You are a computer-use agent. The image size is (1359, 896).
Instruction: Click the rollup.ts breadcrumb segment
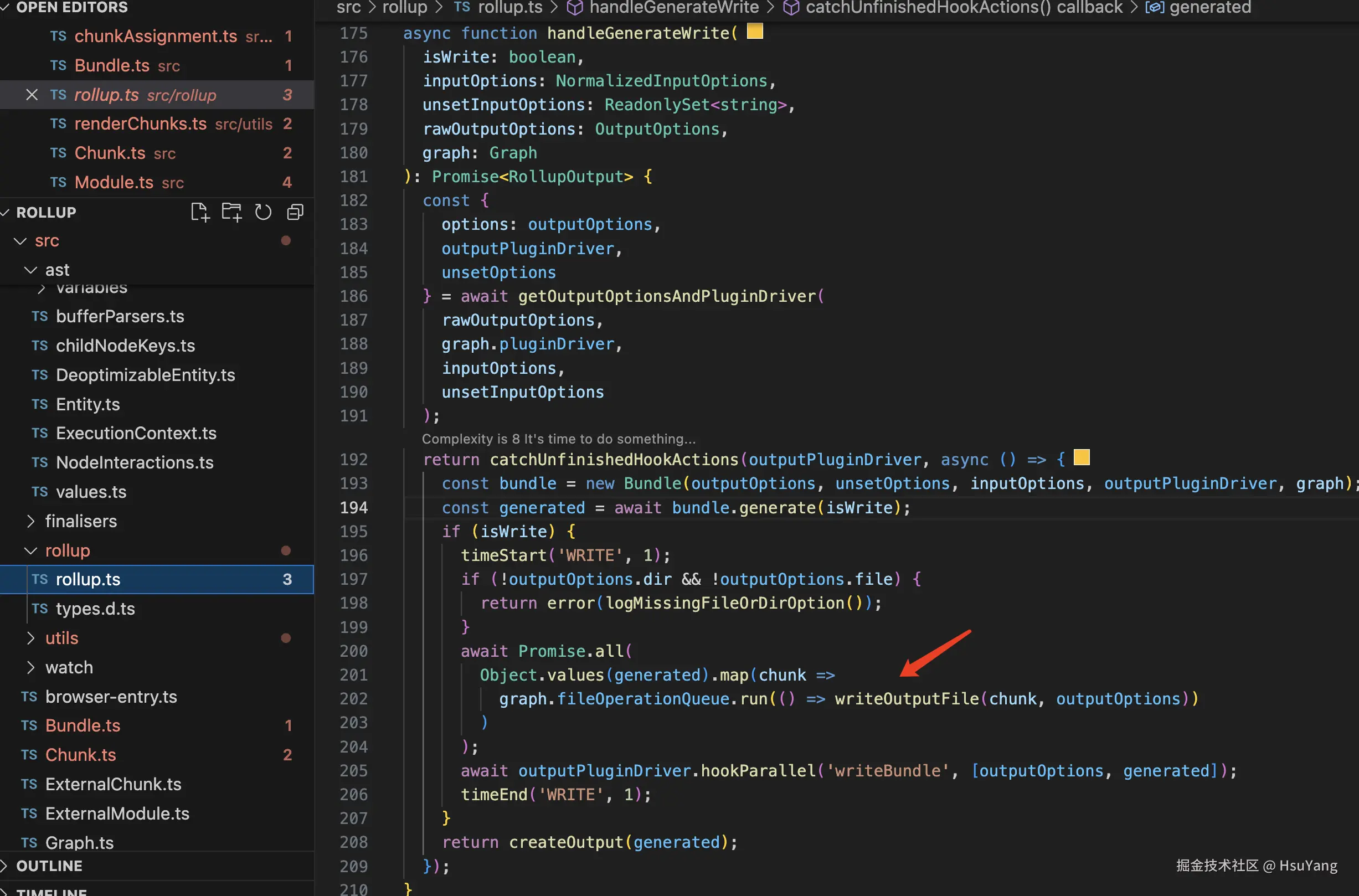pos(510,7)
